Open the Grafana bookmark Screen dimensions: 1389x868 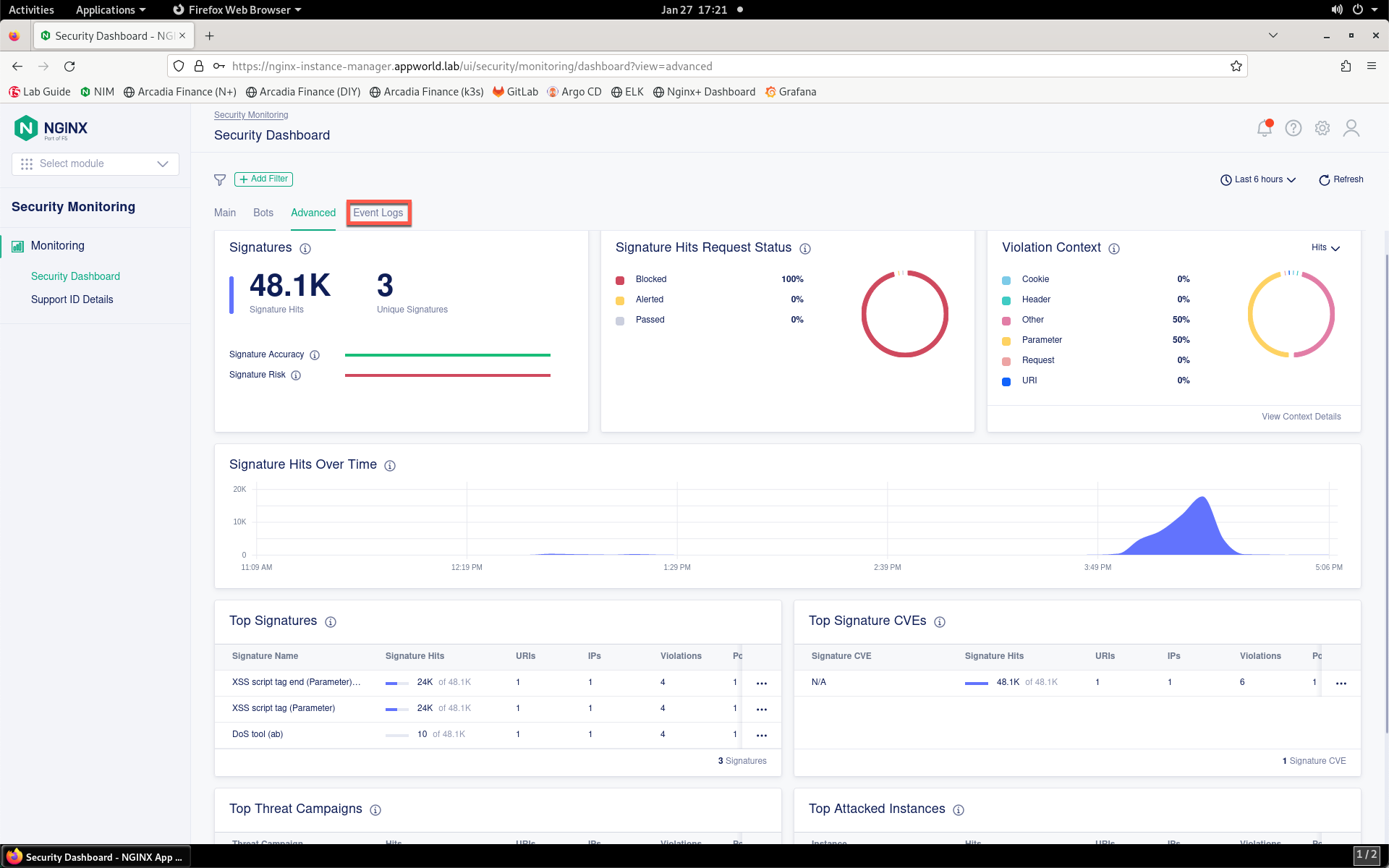point(791,92)
